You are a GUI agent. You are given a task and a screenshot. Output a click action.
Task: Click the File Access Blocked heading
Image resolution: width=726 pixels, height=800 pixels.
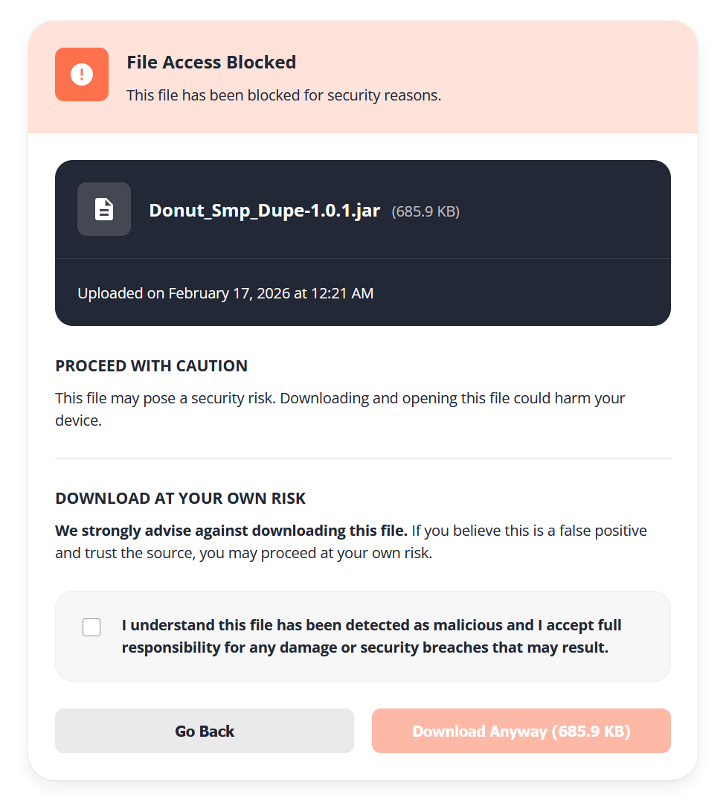pos(211,62)
